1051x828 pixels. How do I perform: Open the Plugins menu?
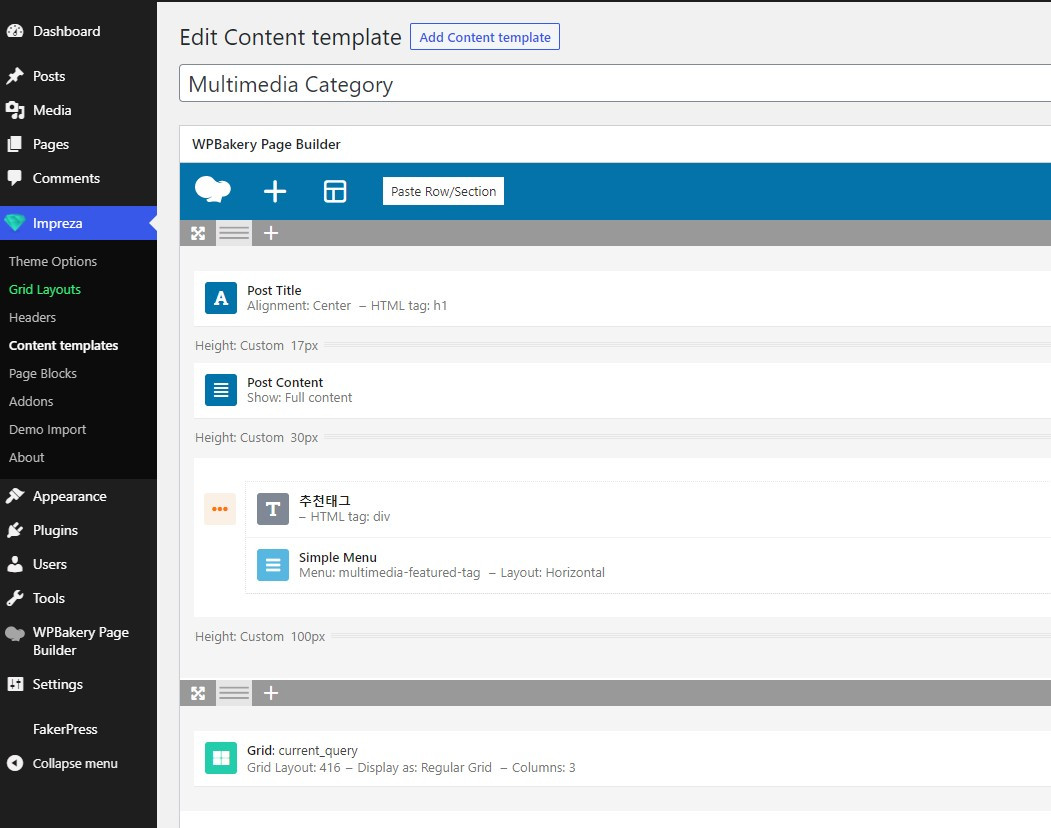pos(55,530)
